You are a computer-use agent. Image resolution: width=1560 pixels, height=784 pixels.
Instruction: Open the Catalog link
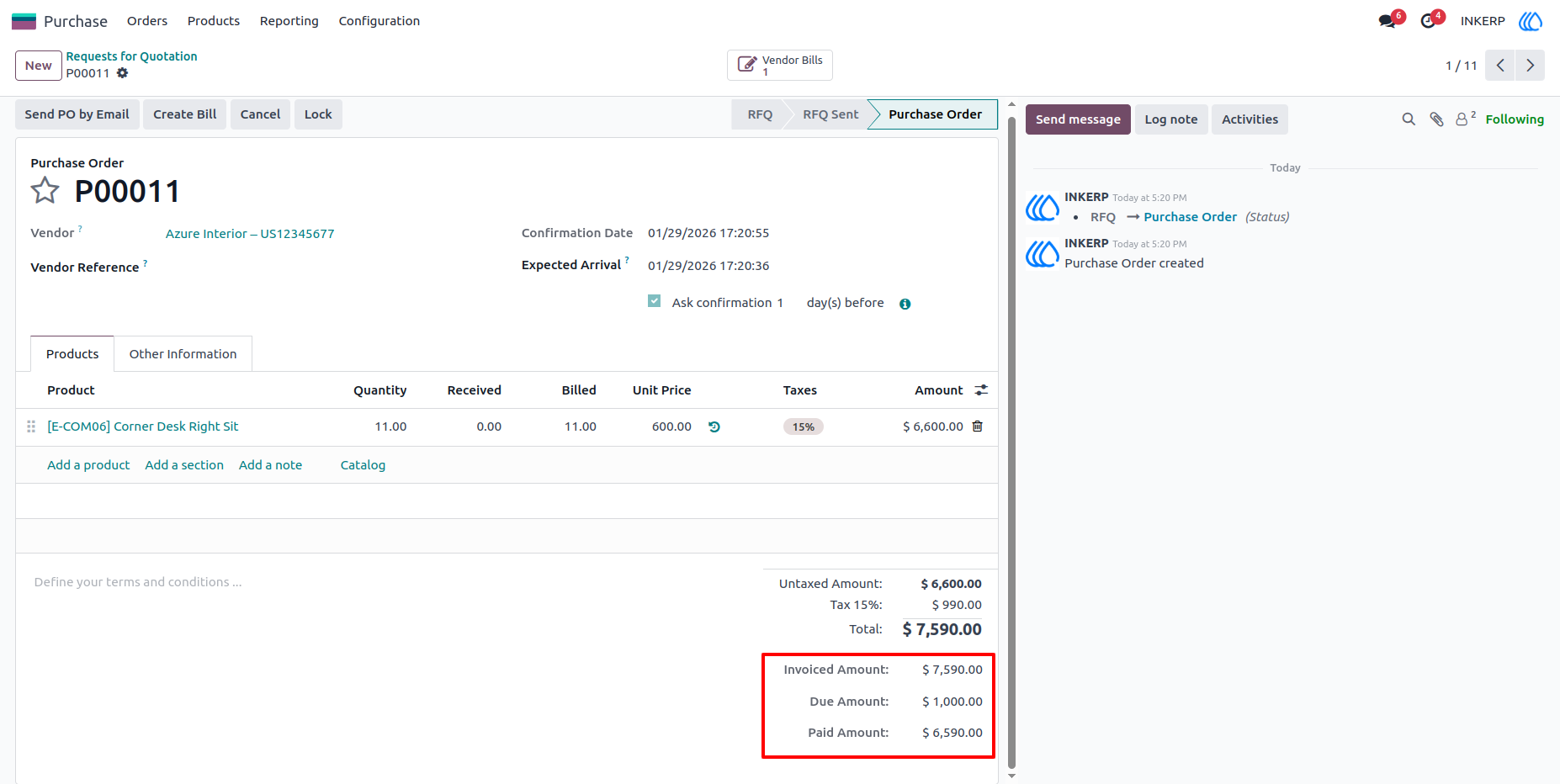(363, 465)
